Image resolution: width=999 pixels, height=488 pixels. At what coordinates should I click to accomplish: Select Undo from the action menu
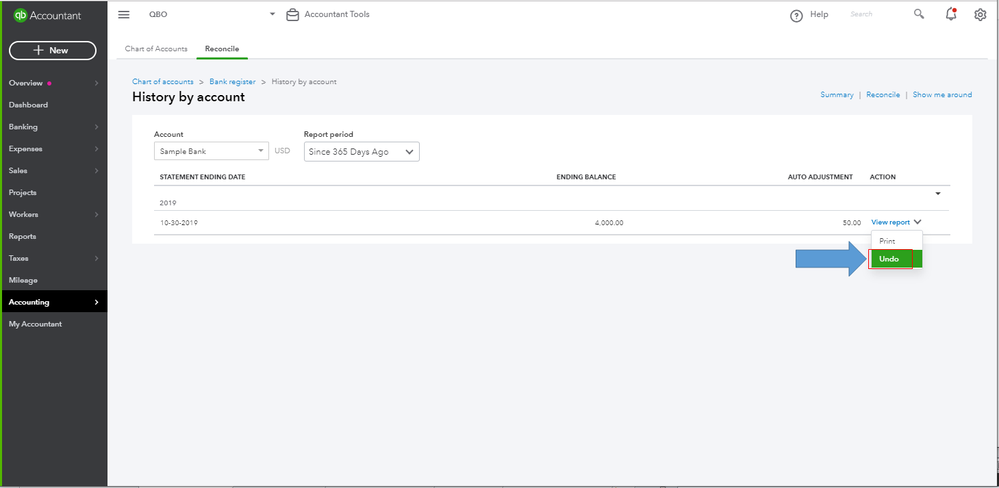pos(889,259)
